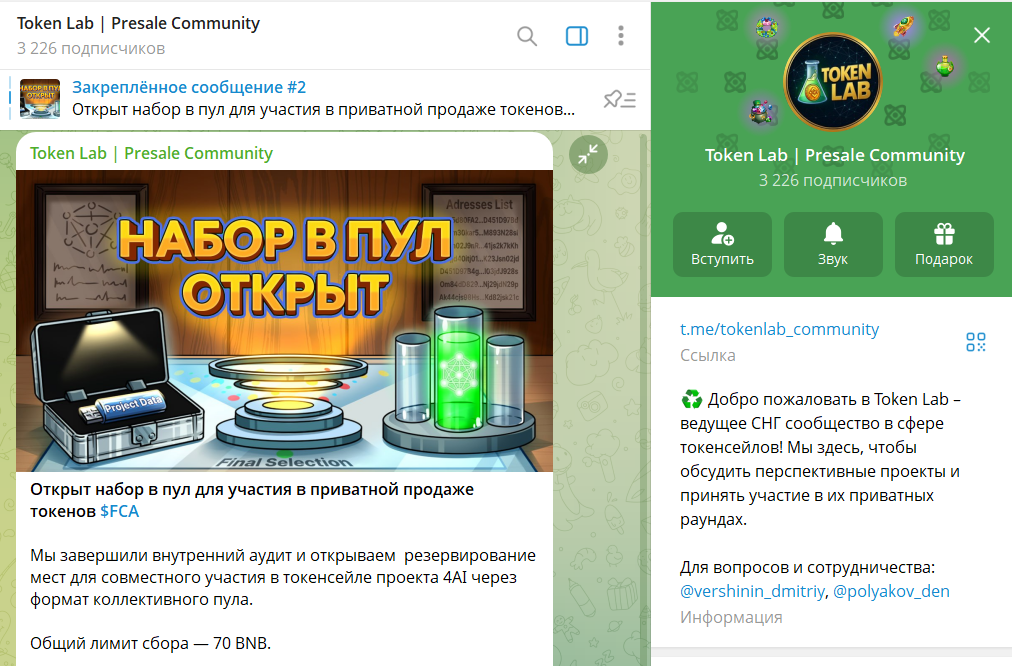Image resolution: width=1012 pixels, height=666 pixels.
Task: Click the $FCA cashtag in the post
Action: [x=119, y=511]
